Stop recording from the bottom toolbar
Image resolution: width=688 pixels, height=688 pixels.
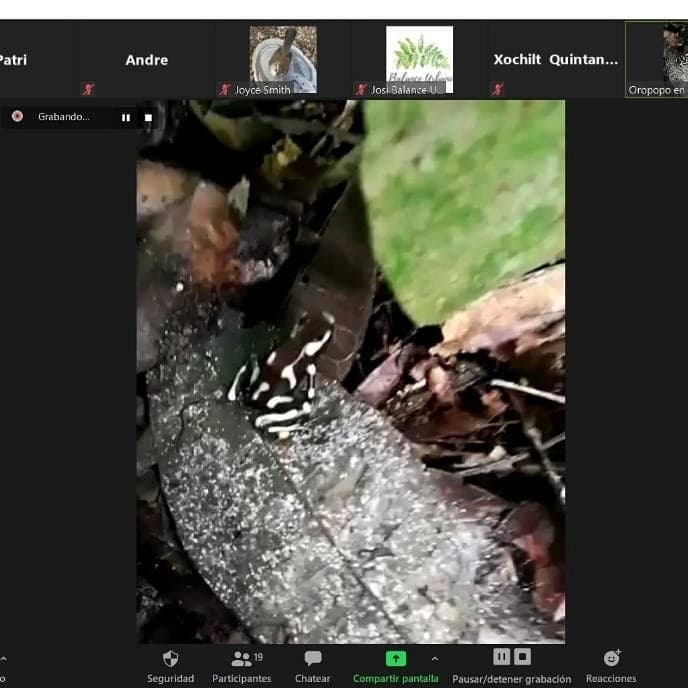coord(522,657)
